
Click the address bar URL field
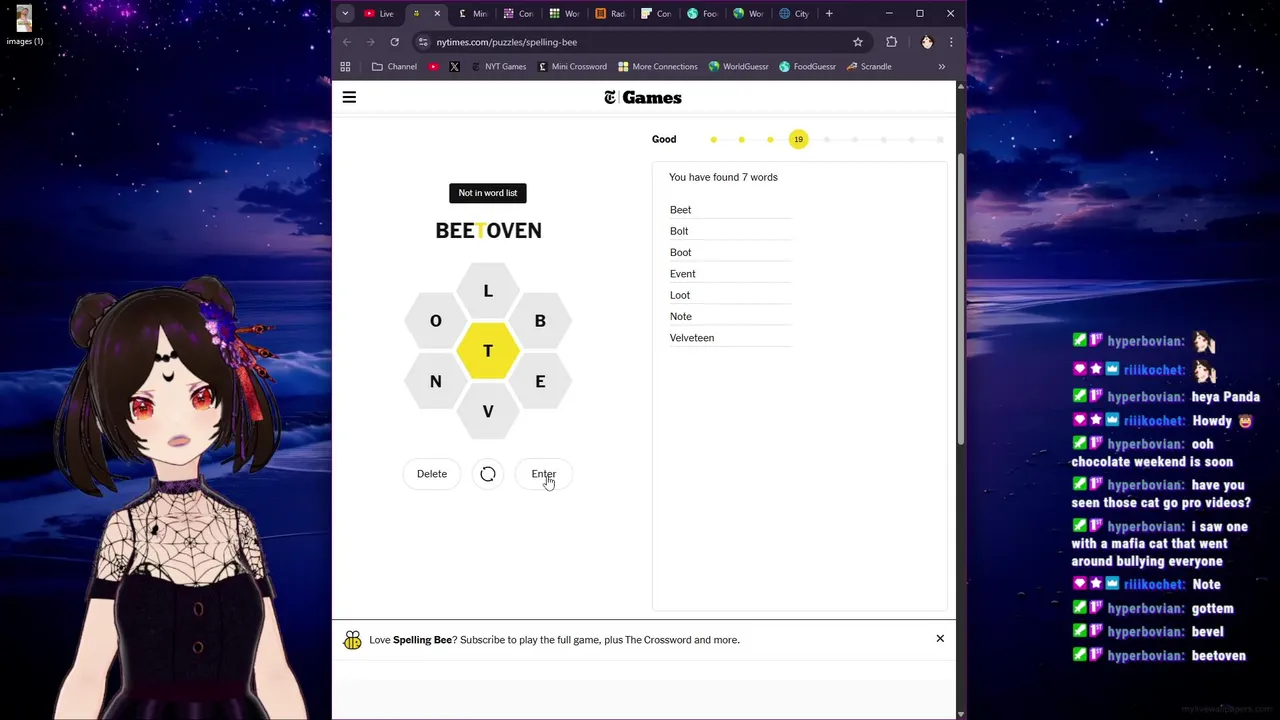640,42
